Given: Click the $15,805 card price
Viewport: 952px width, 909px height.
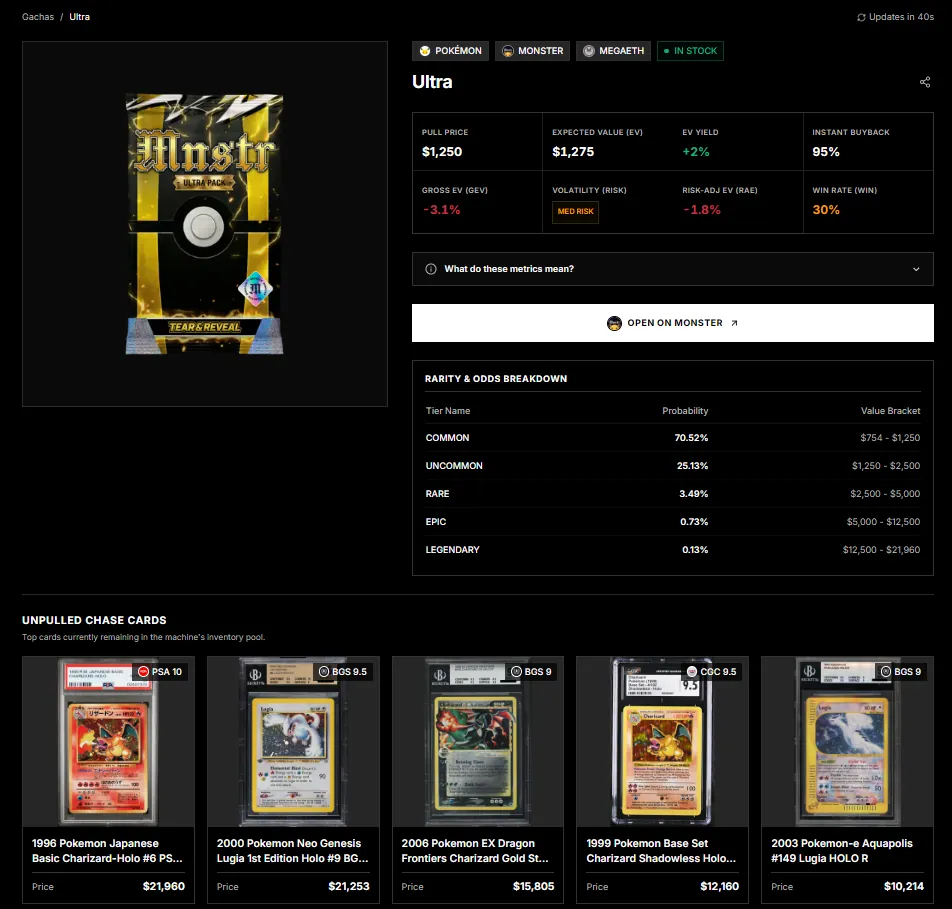Looking at the screenshot, I should tap(533, 887).
